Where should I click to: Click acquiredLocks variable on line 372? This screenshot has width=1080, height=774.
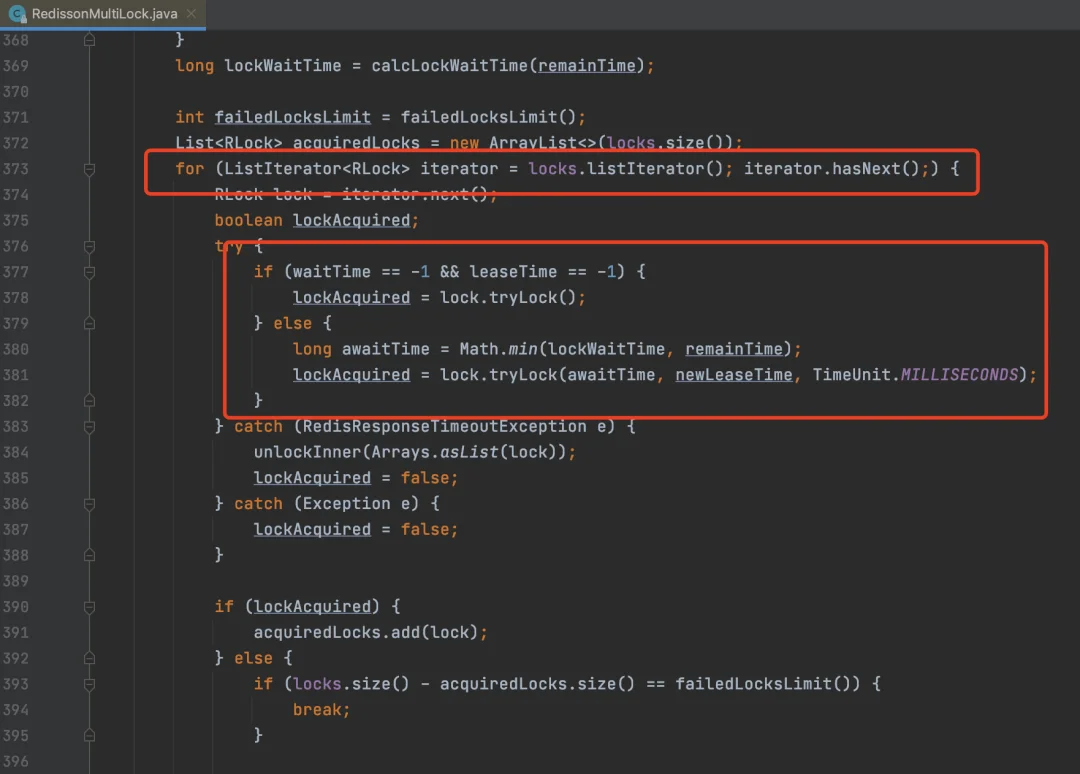tap(356, 143)
